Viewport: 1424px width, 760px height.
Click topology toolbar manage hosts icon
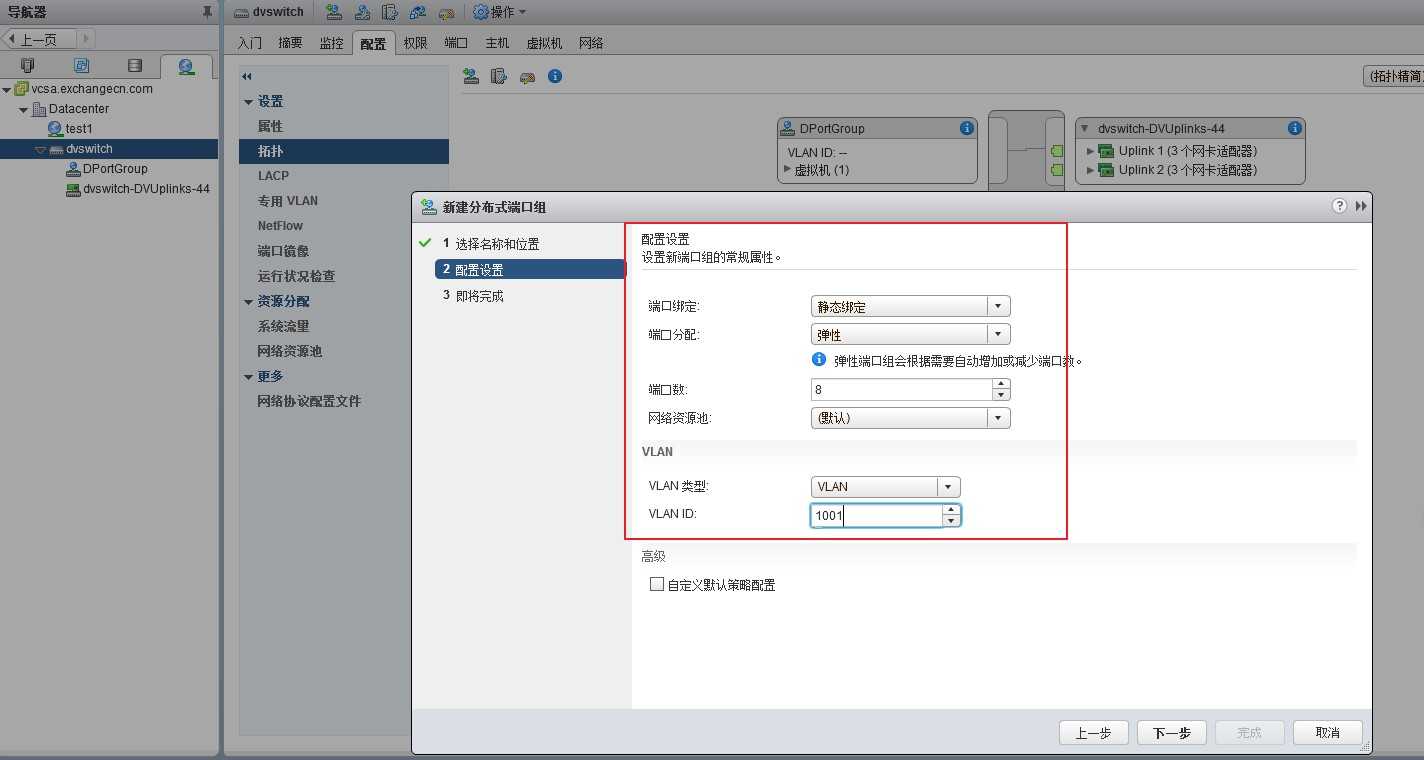(498, 76)
